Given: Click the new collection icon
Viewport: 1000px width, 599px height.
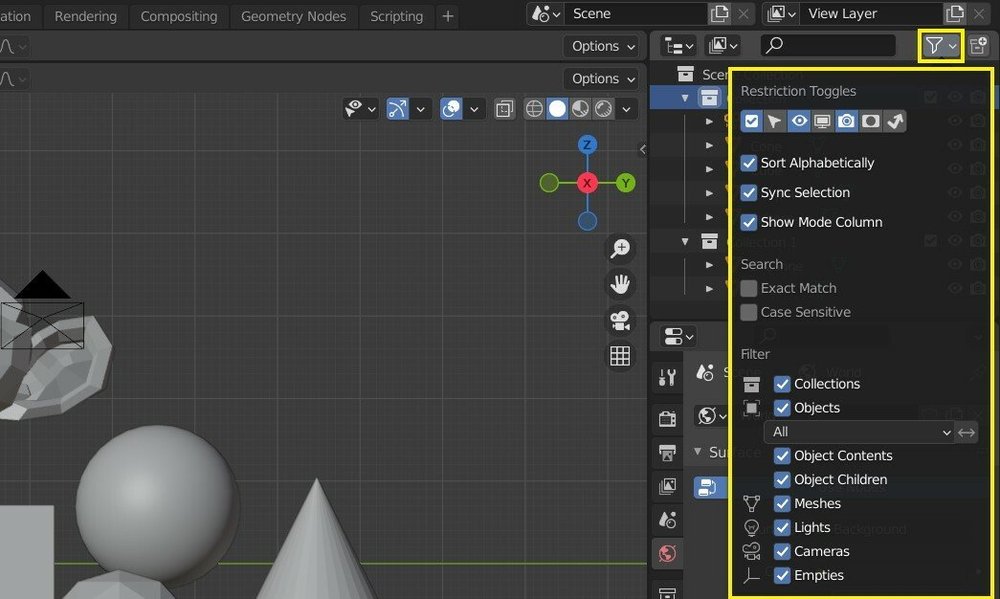Looking at the screenshot, I should coord(978,46).
